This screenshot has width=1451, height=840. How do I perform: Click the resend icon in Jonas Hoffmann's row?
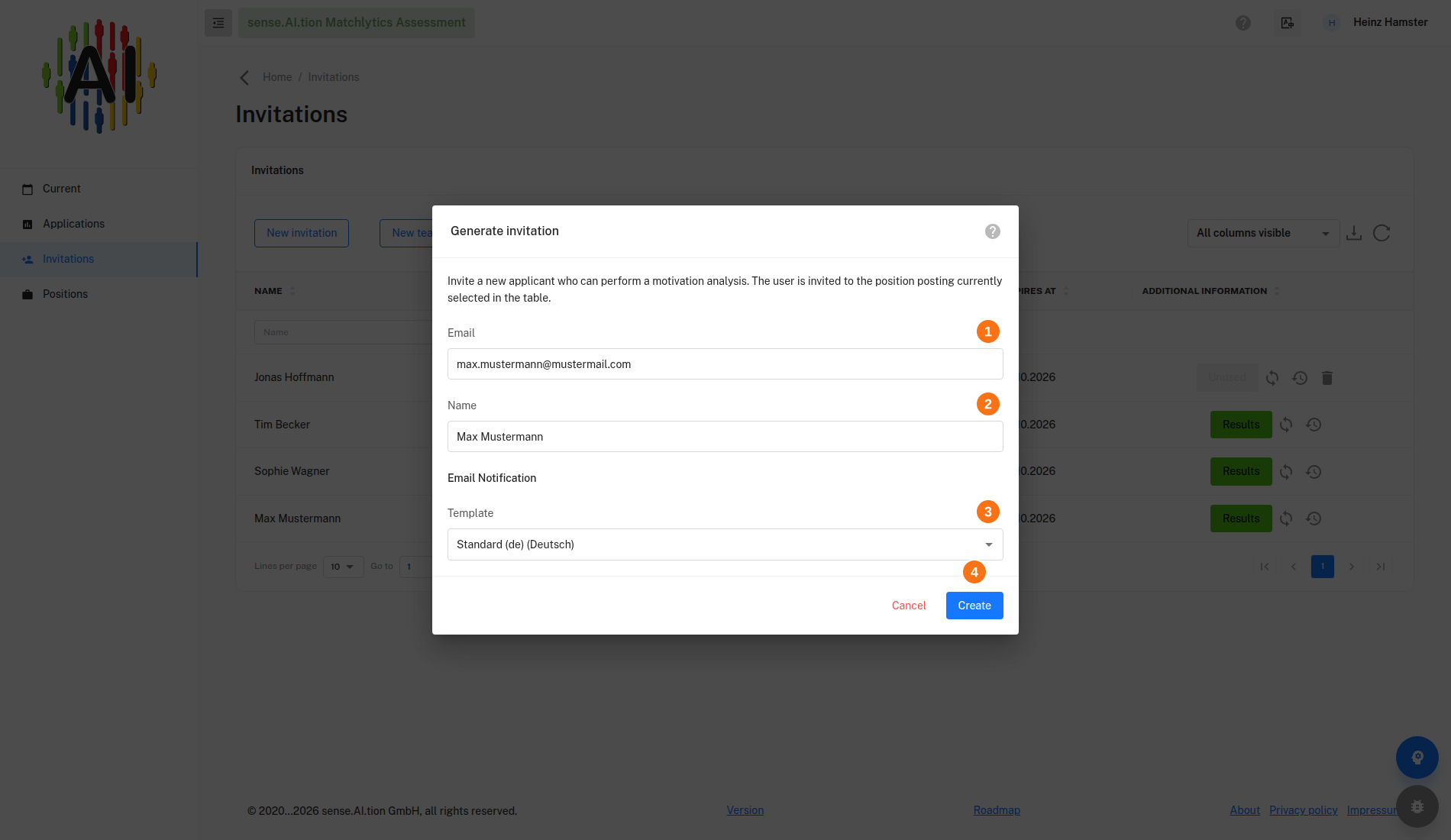point(1272,378)
